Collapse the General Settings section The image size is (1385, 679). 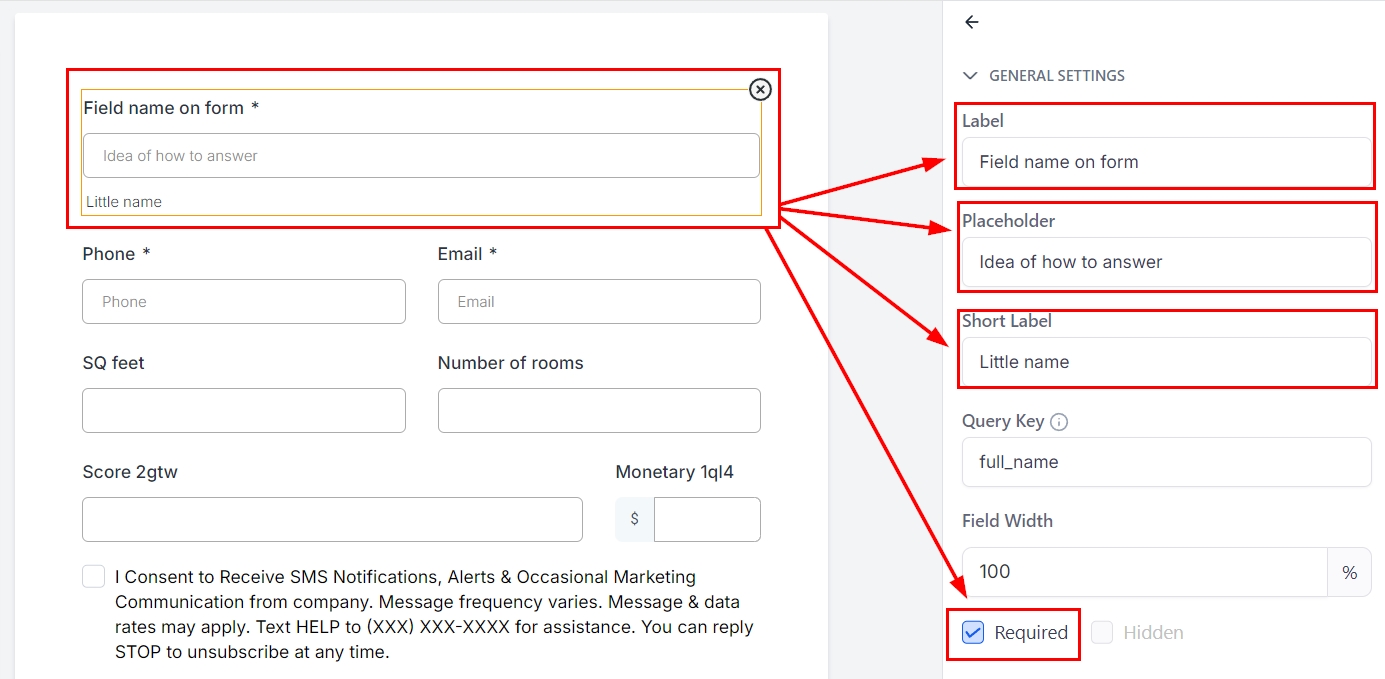tap(968, 76)
